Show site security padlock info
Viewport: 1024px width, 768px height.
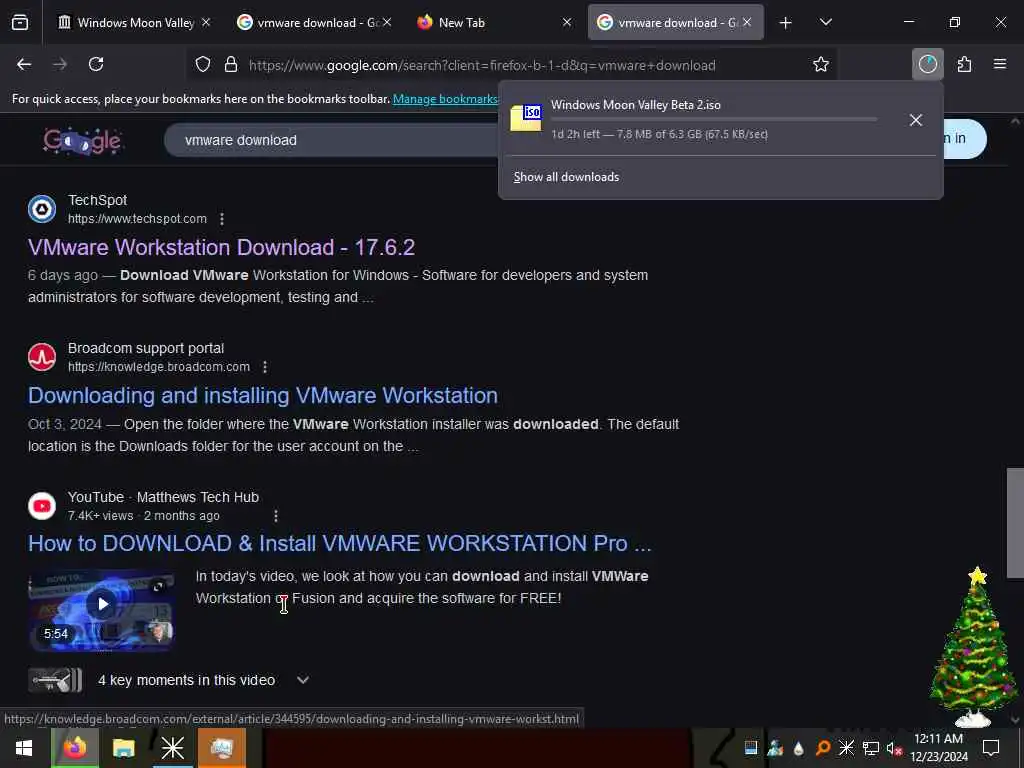231,65
